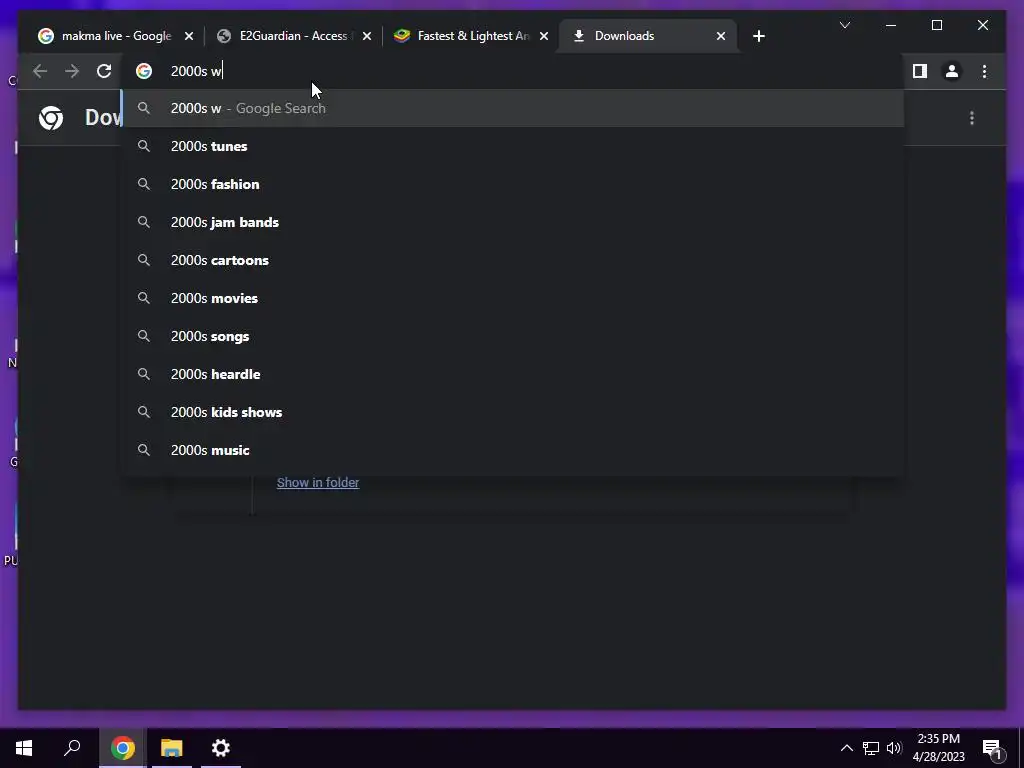Choose the 2000s fashion suggestion

[514, 184]
